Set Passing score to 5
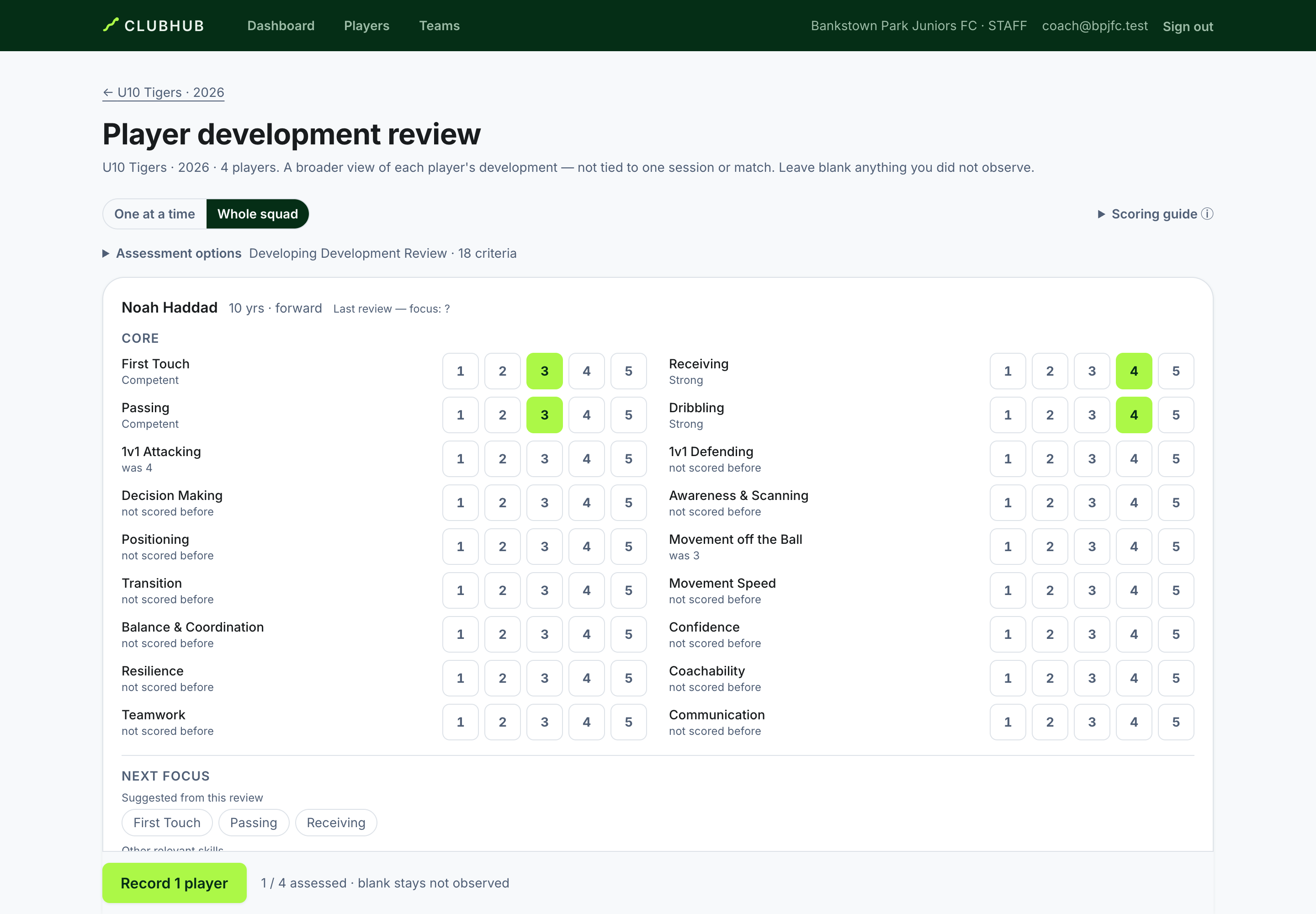1316x914 pixels. [628, 414]
